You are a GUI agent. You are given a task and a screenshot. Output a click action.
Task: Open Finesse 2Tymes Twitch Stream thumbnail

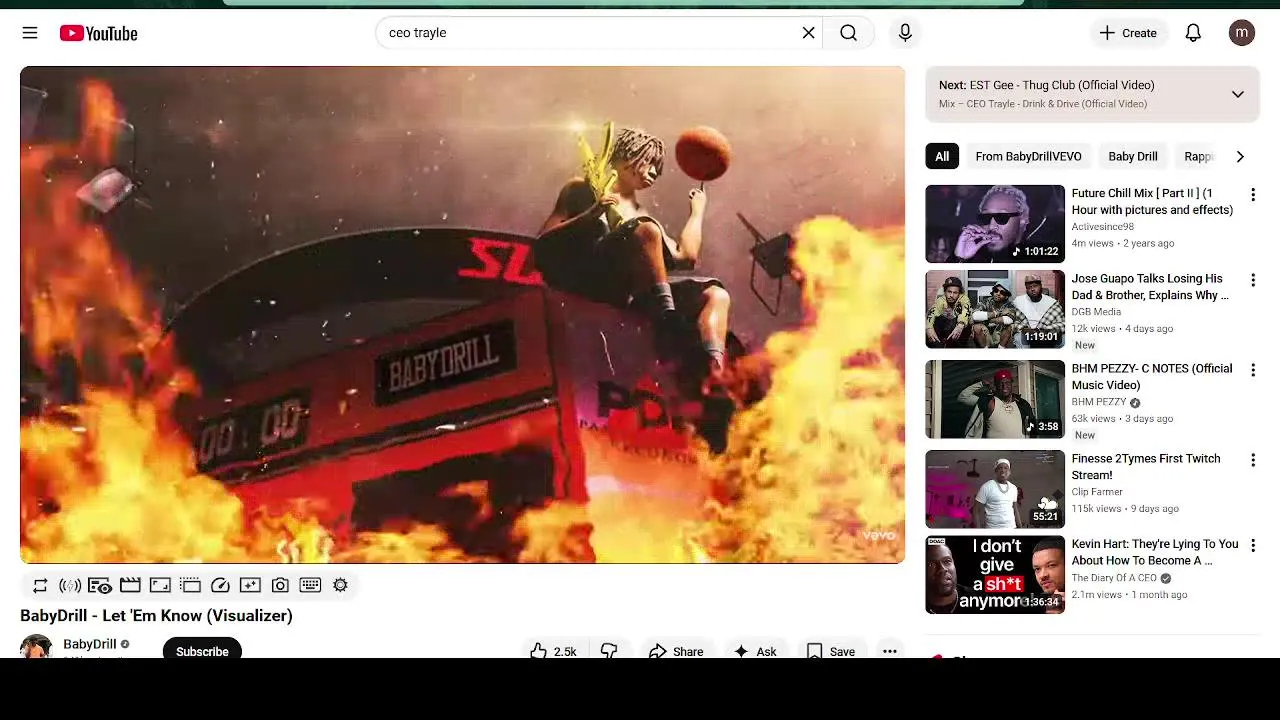coord(995,489)
